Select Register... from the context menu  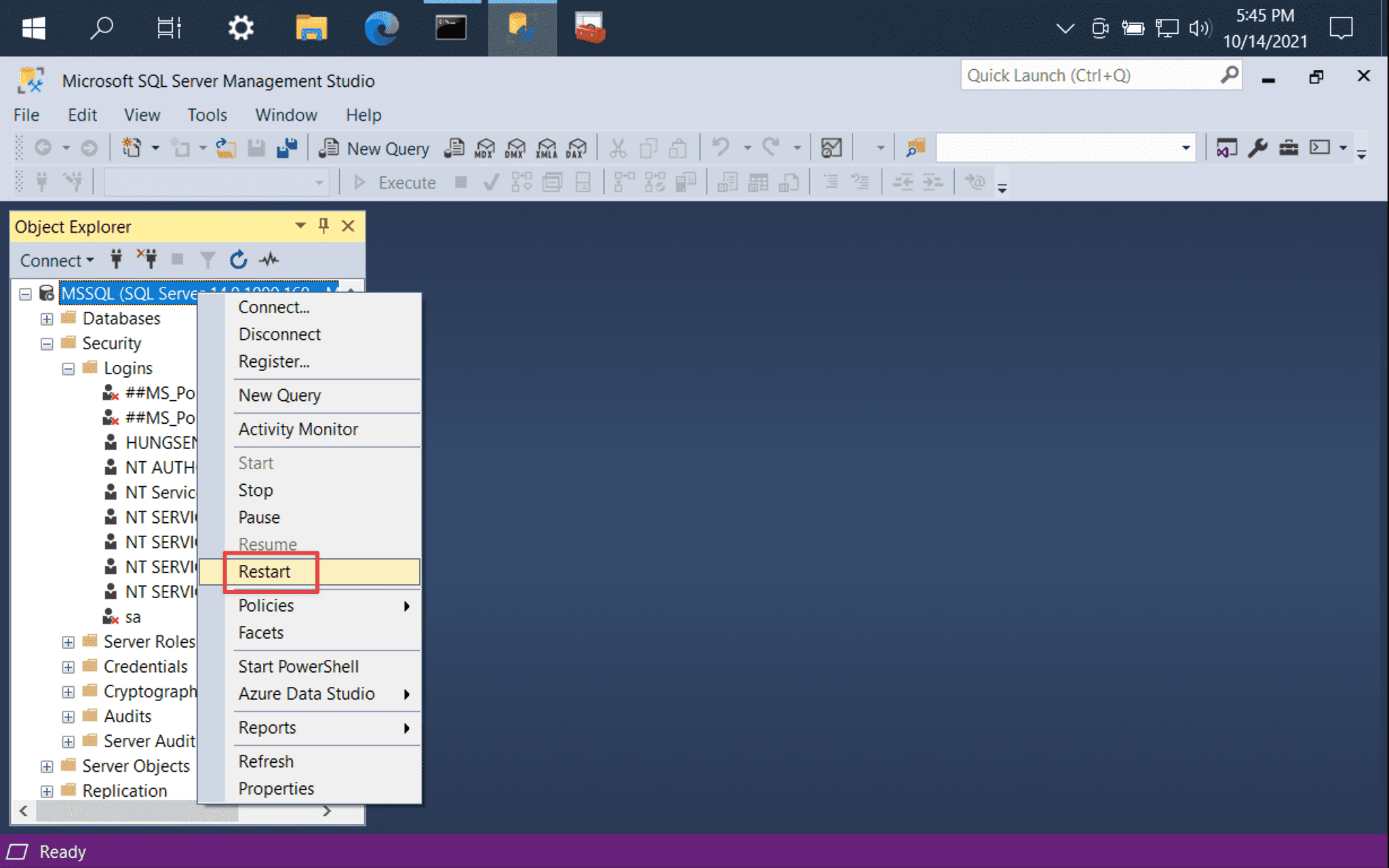309,361
